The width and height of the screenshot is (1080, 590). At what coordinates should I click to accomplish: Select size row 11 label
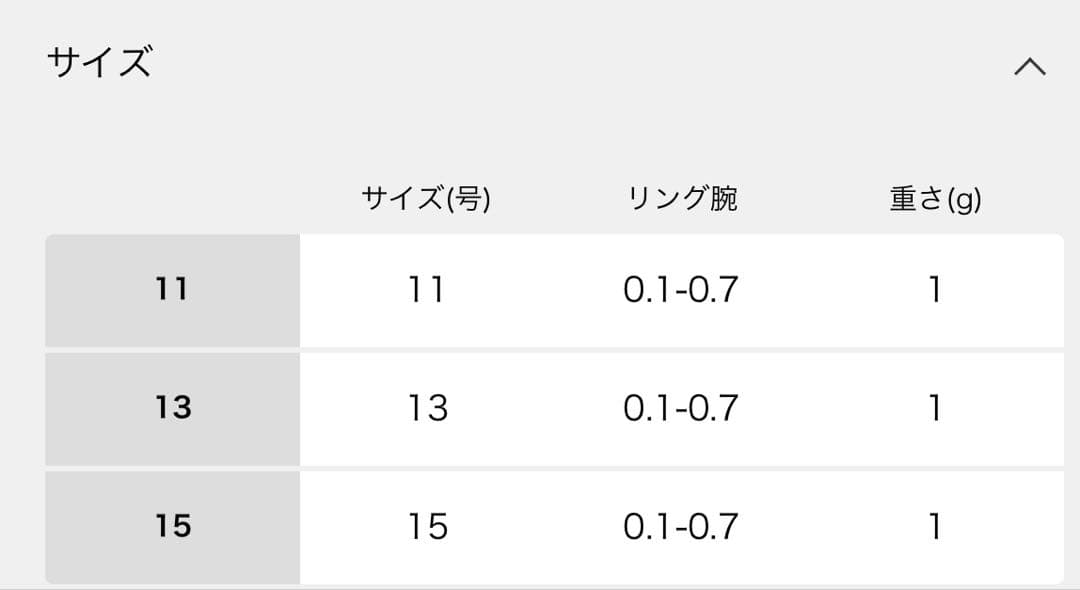click(x=172, y=290)
